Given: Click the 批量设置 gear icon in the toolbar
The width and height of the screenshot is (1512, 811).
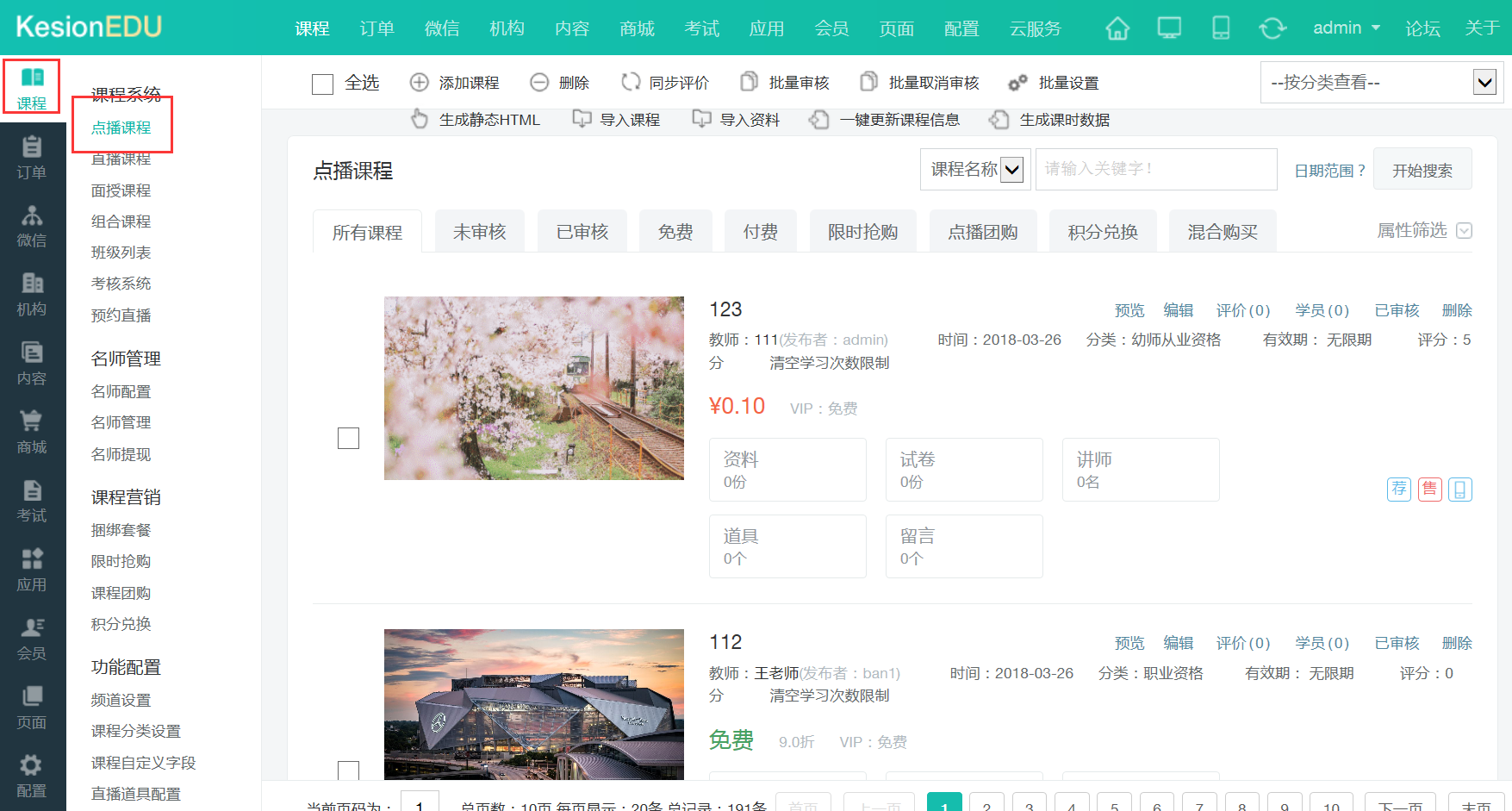Looking at the screenshot, I should tap(1019, 82).
